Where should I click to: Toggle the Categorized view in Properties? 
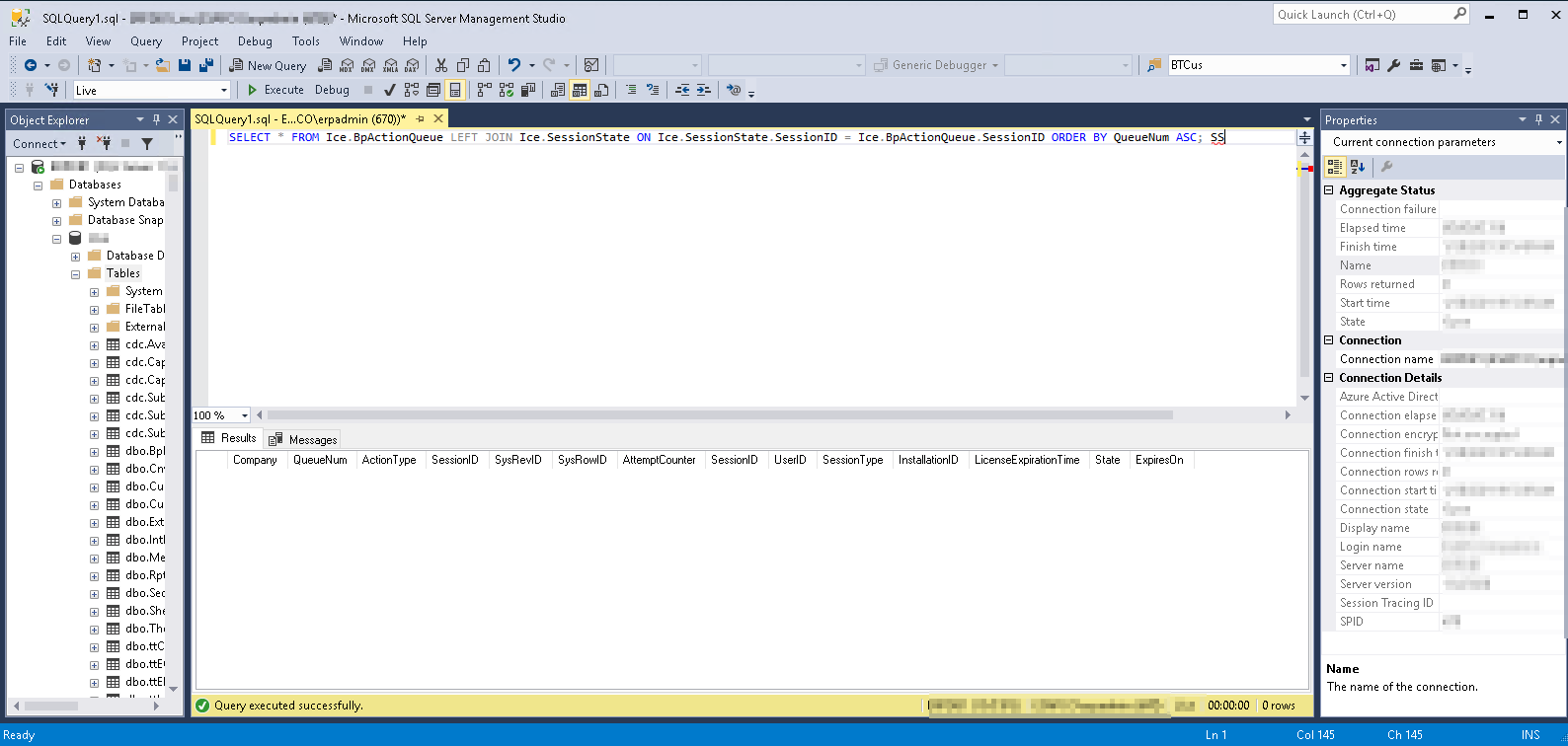(x=1335, y=167)
